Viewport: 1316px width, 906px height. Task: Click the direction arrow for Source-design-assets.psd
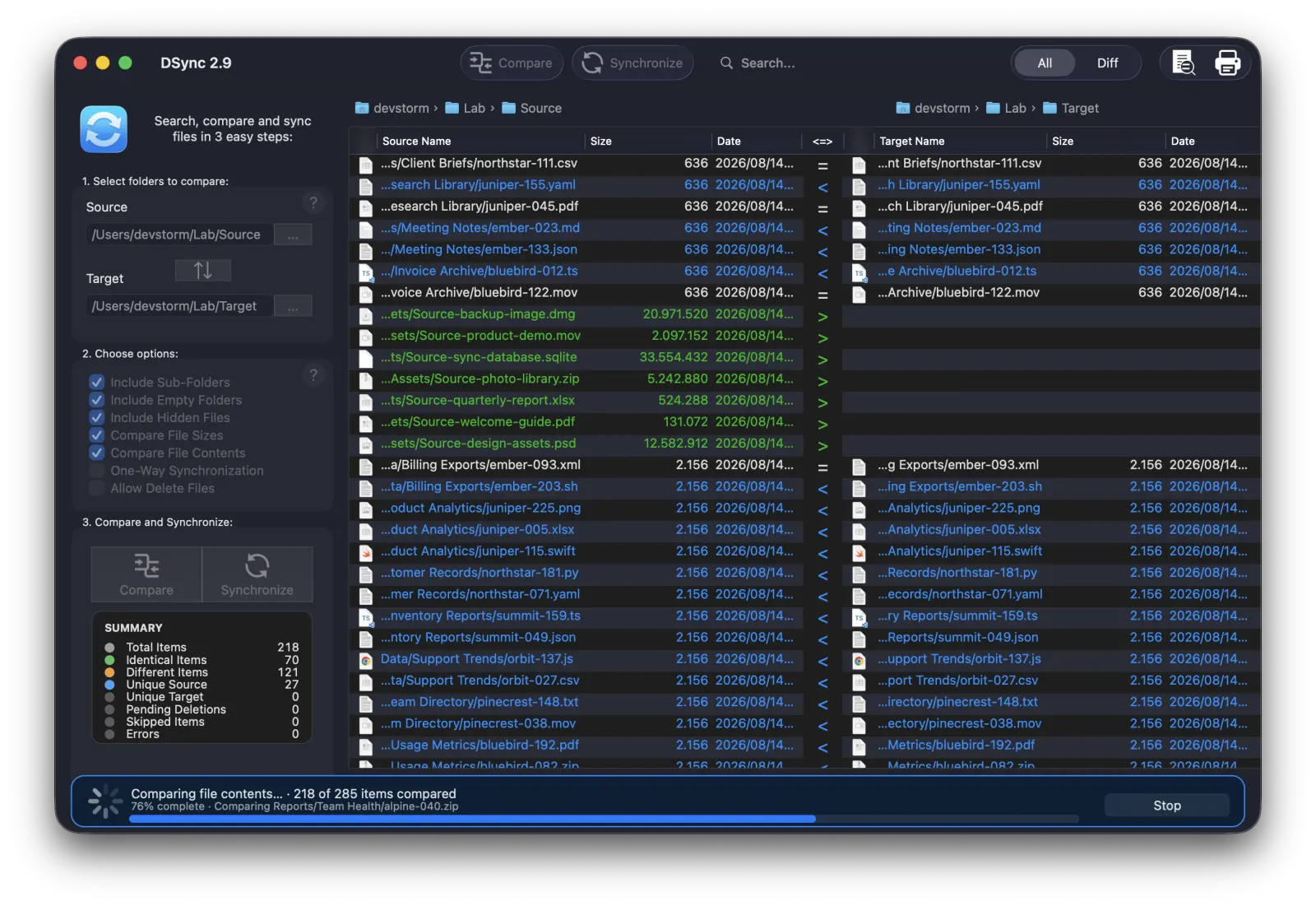[822, 445]
